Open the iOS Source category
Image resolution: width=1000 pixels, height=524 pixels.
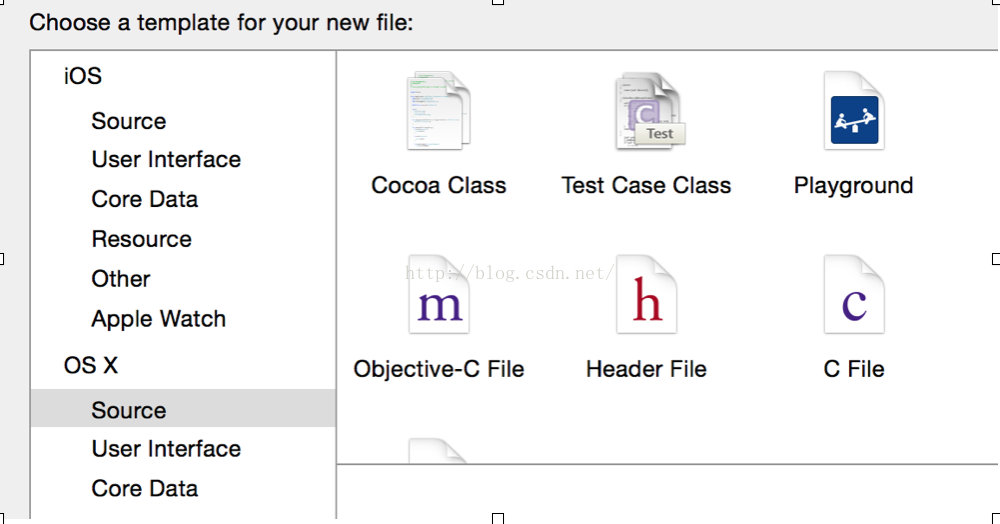129,121
